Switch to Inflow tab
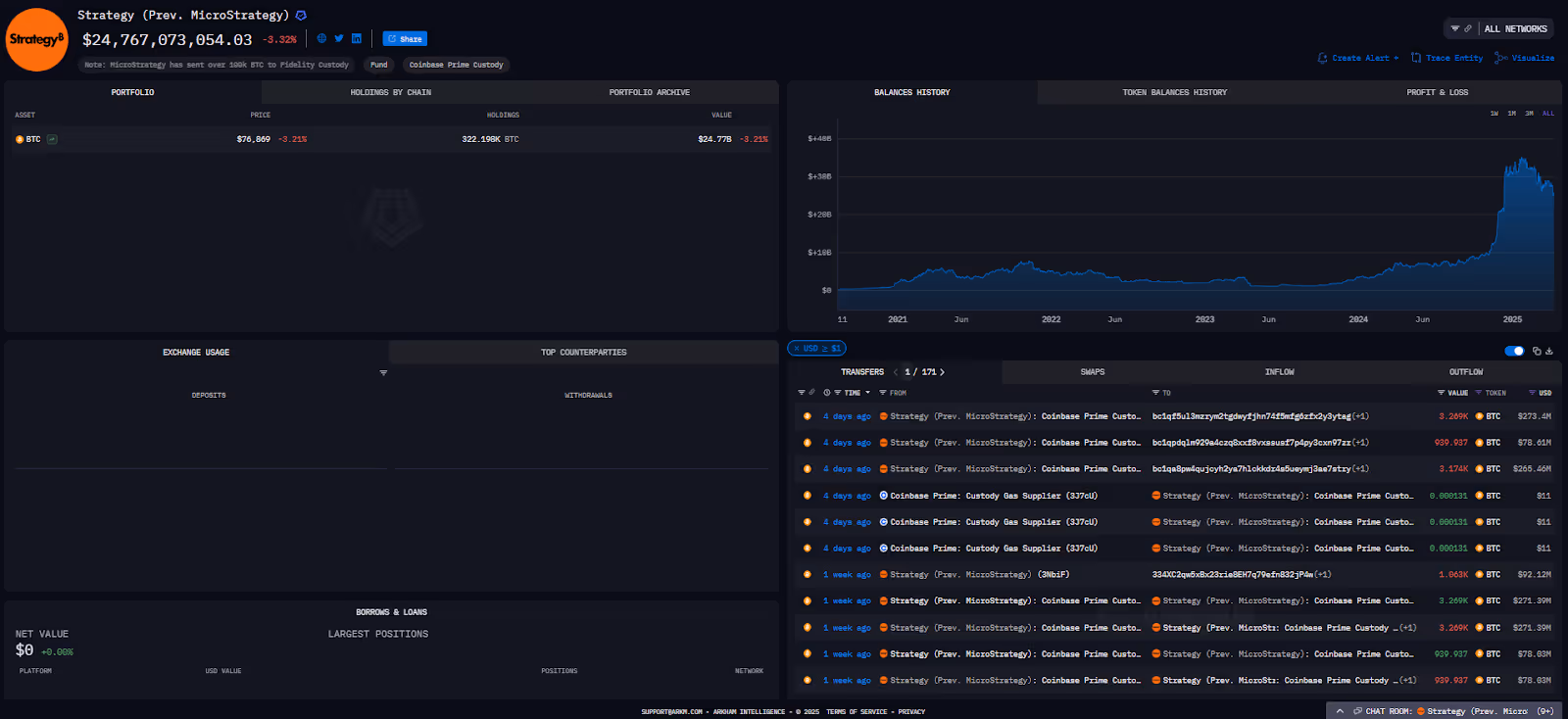1568x719 pixels. pyautogui.click(x=1279, y=372)
